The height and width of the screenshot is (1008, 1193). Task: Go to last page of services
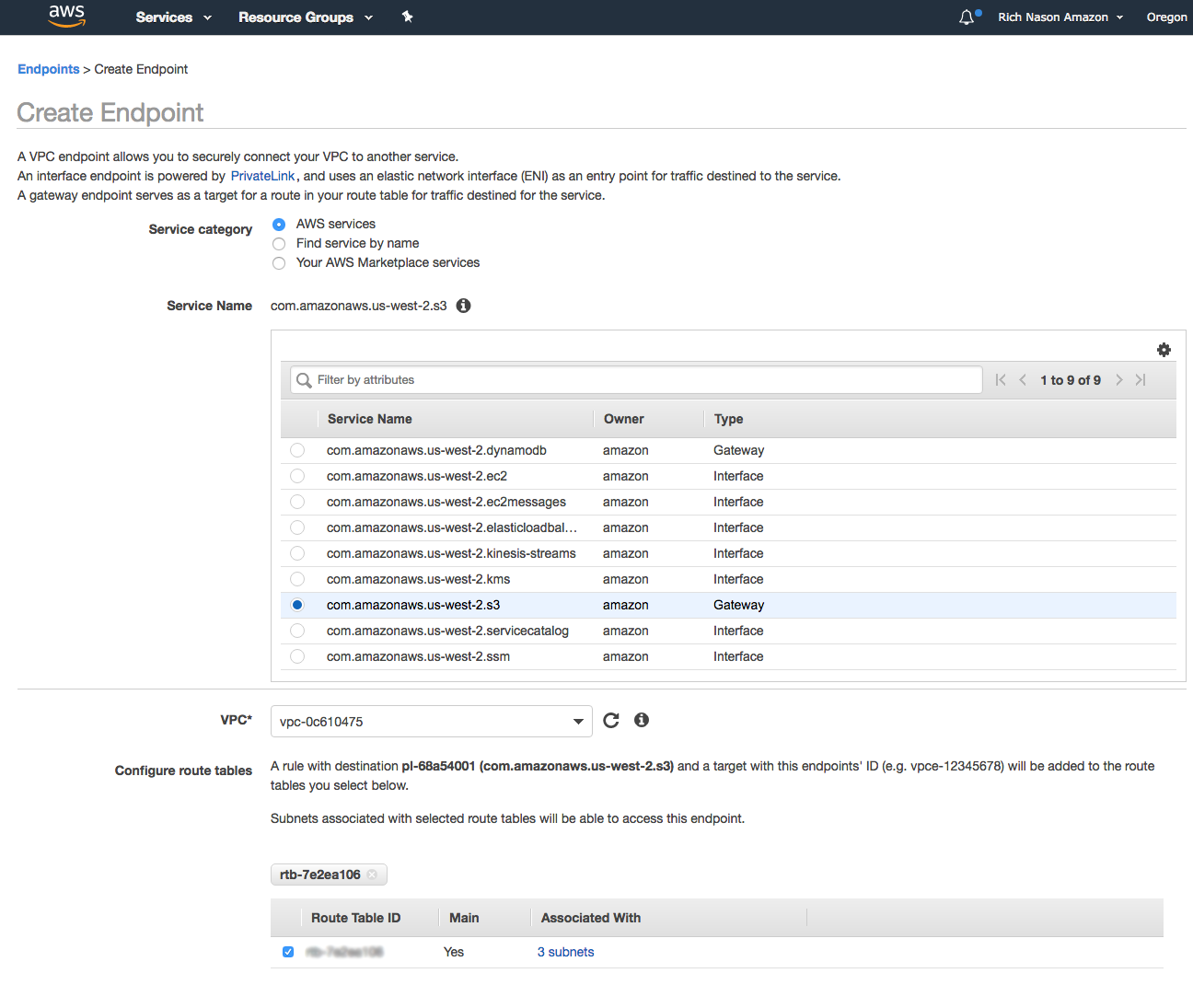point(1141,380)
